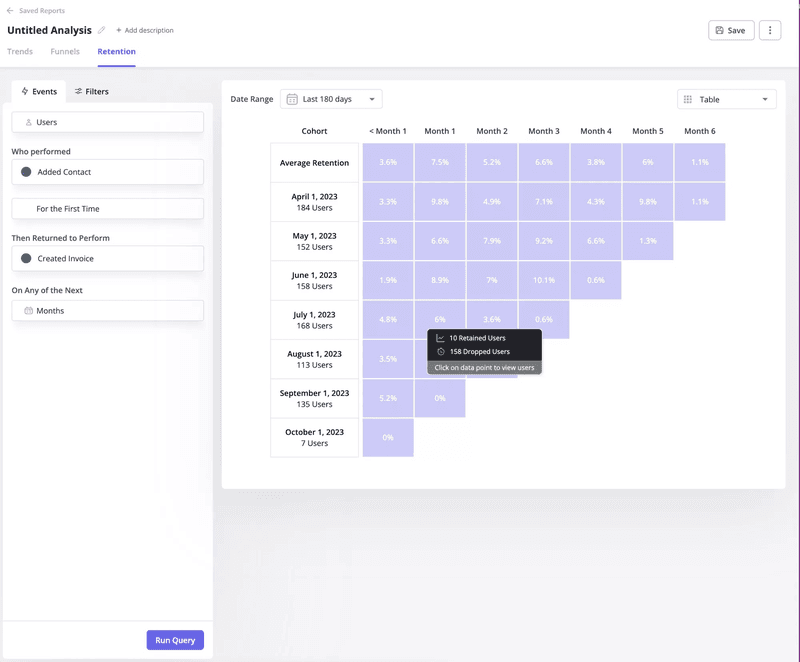Open the Months granularity selector
The image size is (800, 662).
107,310
